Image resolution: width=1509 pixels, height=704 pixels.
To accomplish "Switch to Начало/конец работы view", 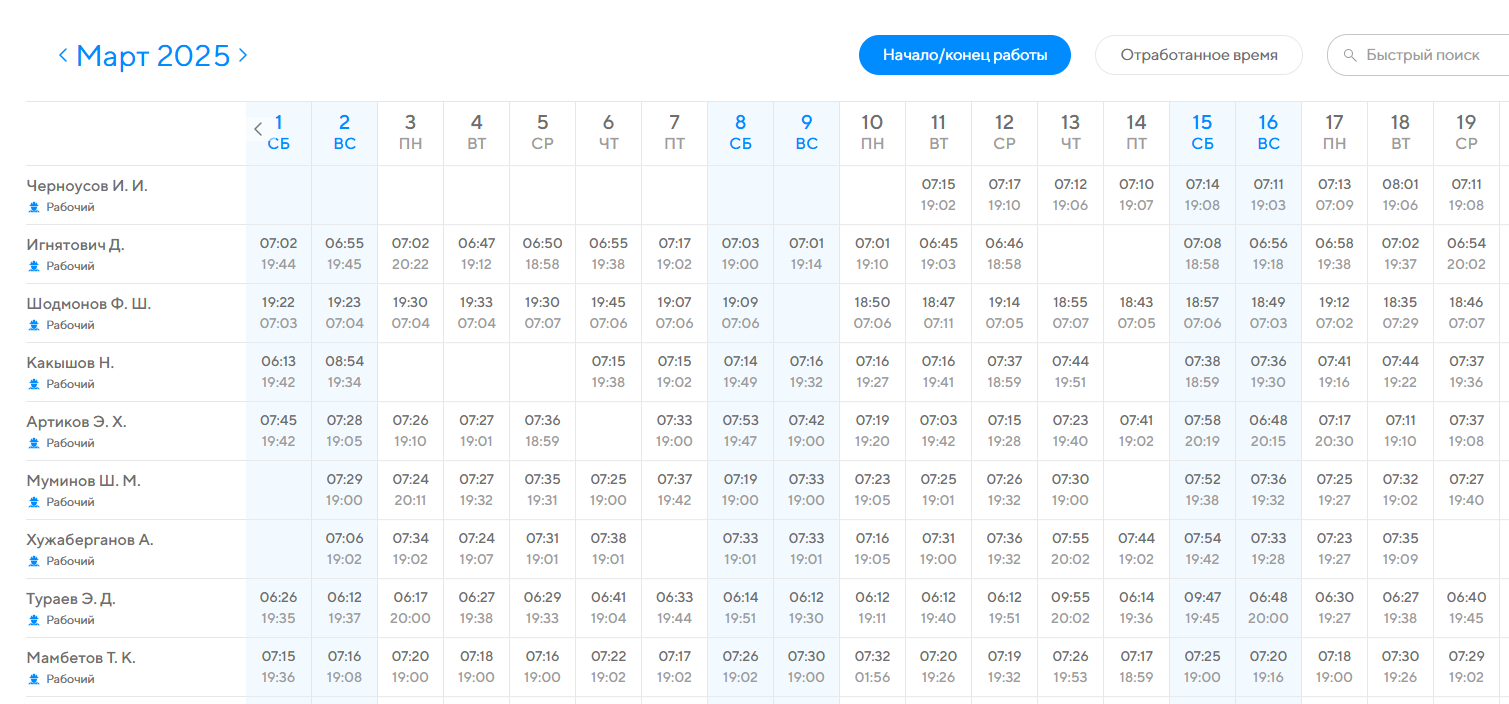I will [965, 55].
